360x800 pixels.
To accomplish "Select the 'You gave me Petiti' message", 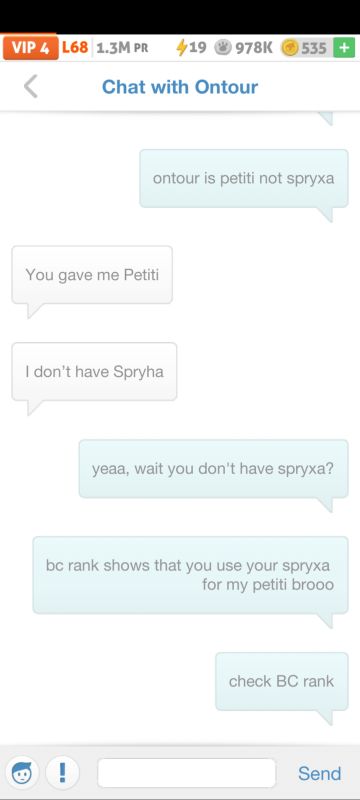I will pos(92,275).
